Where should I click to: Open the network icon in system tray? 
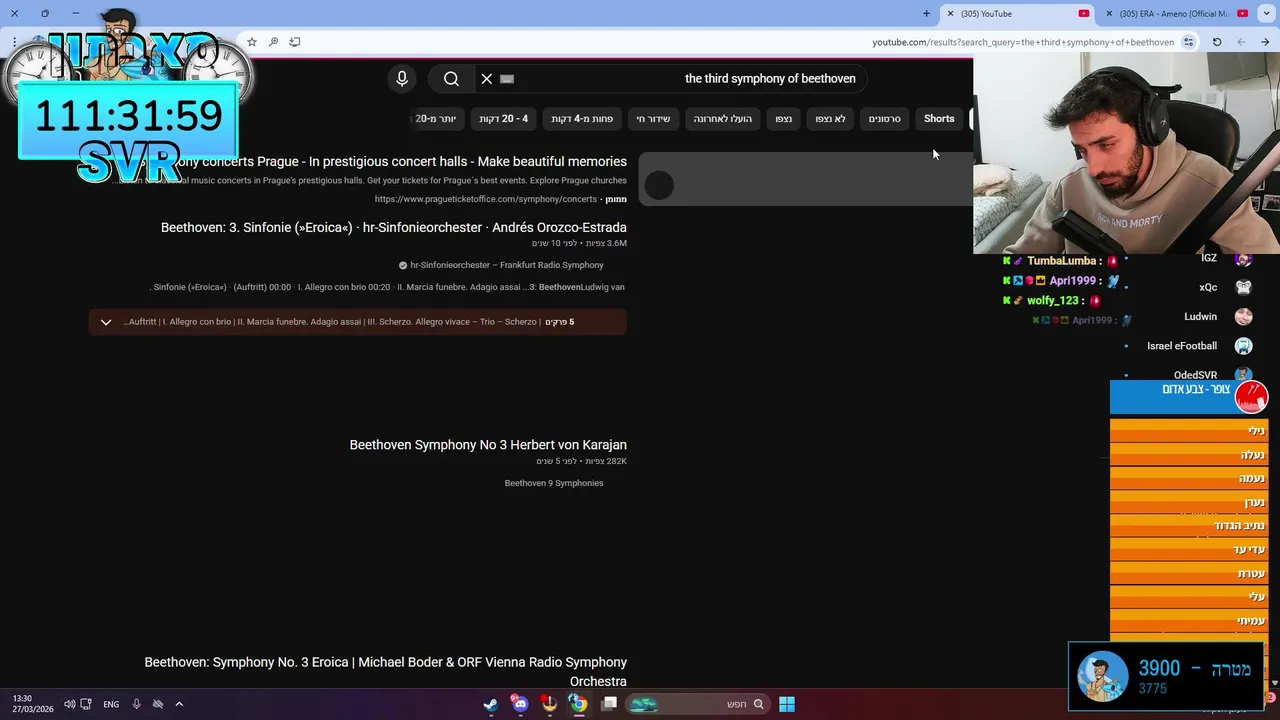(x=86, y=704)
